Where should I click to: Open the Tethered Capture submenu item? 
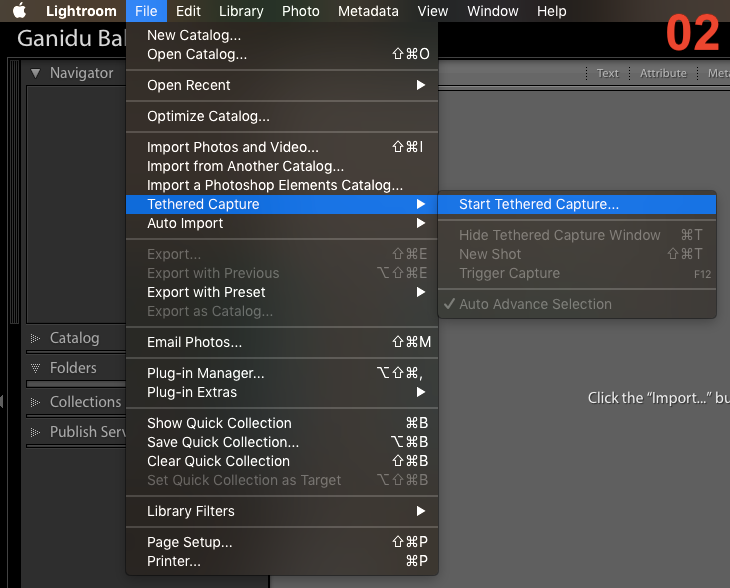click(282, 204)
